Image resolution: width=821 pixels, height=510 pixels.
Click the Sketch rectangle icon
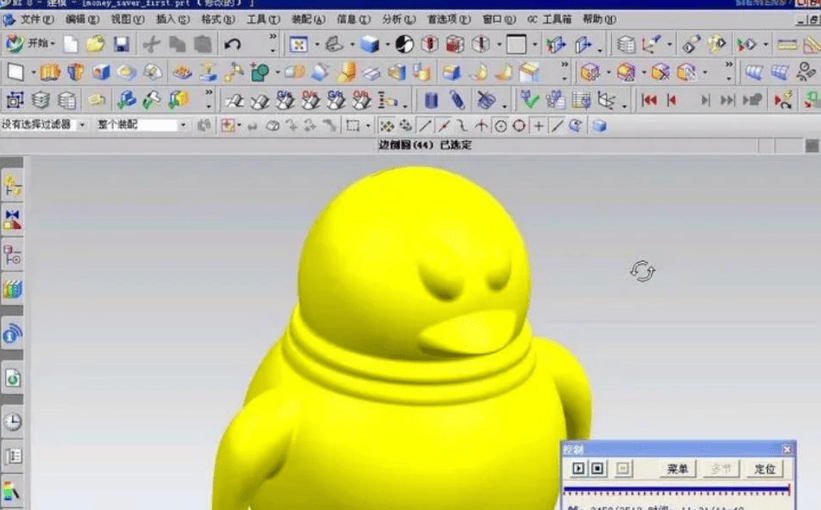pyautogui.click(x=15, y=72)
